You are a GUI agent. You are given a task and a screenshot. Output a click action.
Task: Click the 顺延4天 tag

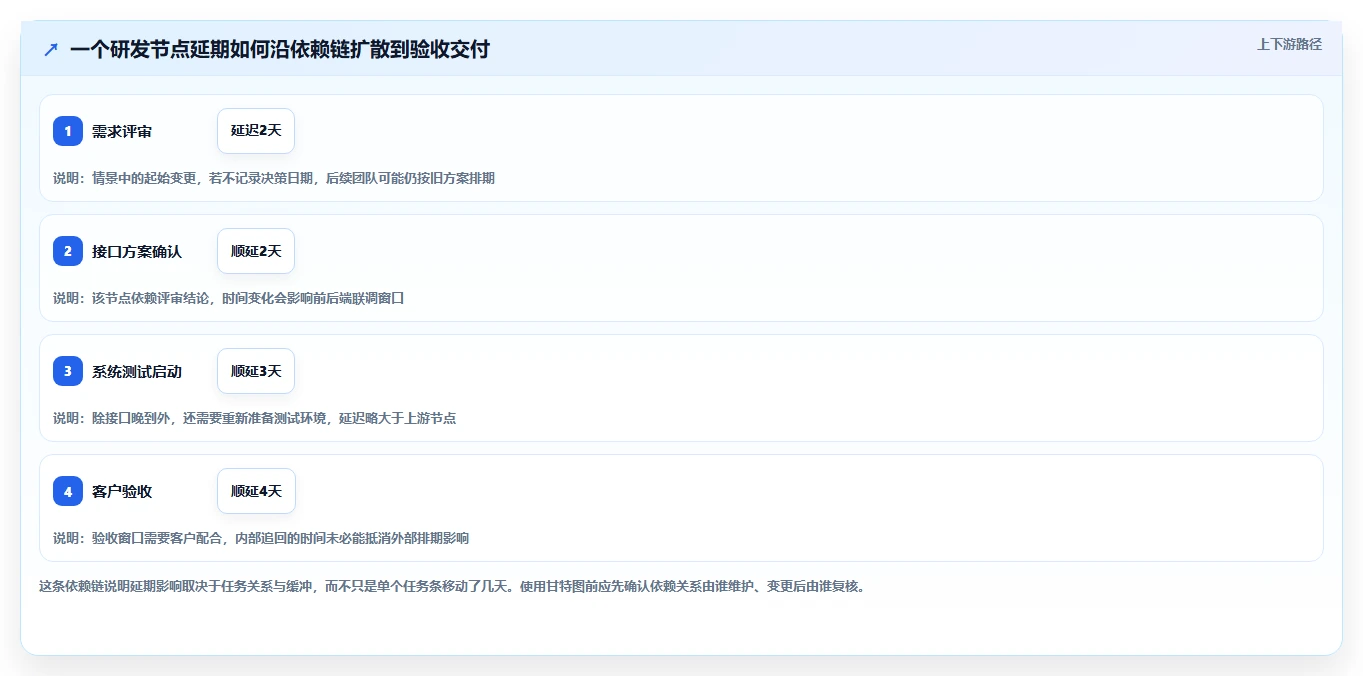[256, 491]
